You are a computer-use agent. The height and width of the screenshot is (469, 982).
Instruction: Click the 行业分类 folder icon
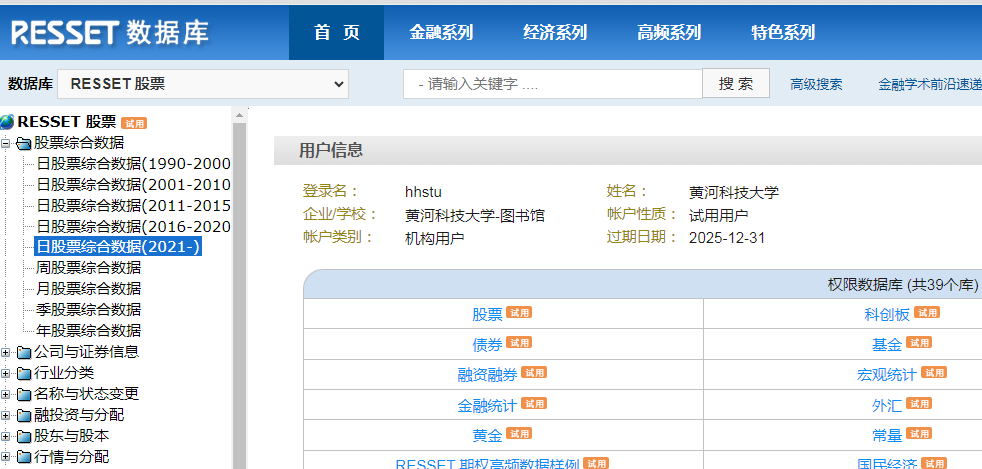tap(24, 373)
